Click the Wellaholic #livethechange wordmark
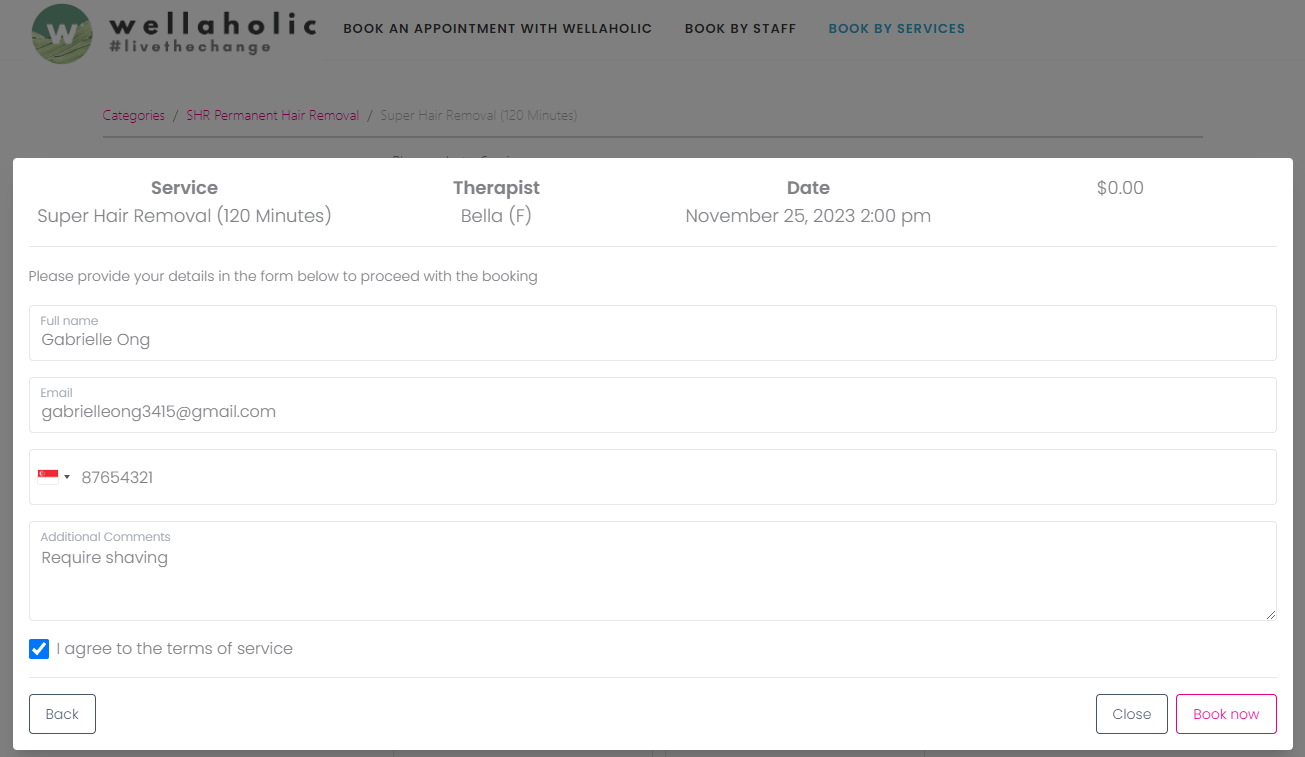 click(x=212, y=34)
